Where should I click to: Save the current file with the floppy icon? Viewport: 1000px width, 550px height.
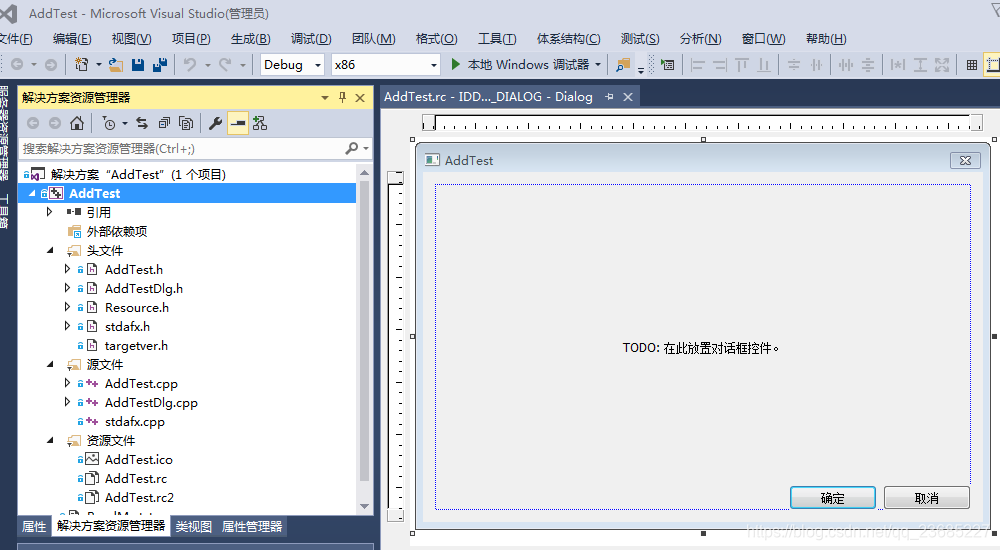(x=138, y=64)
